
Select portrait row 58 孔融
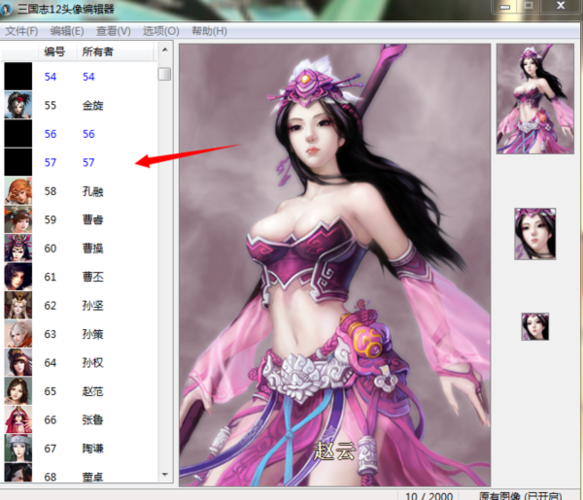[79, 191]
